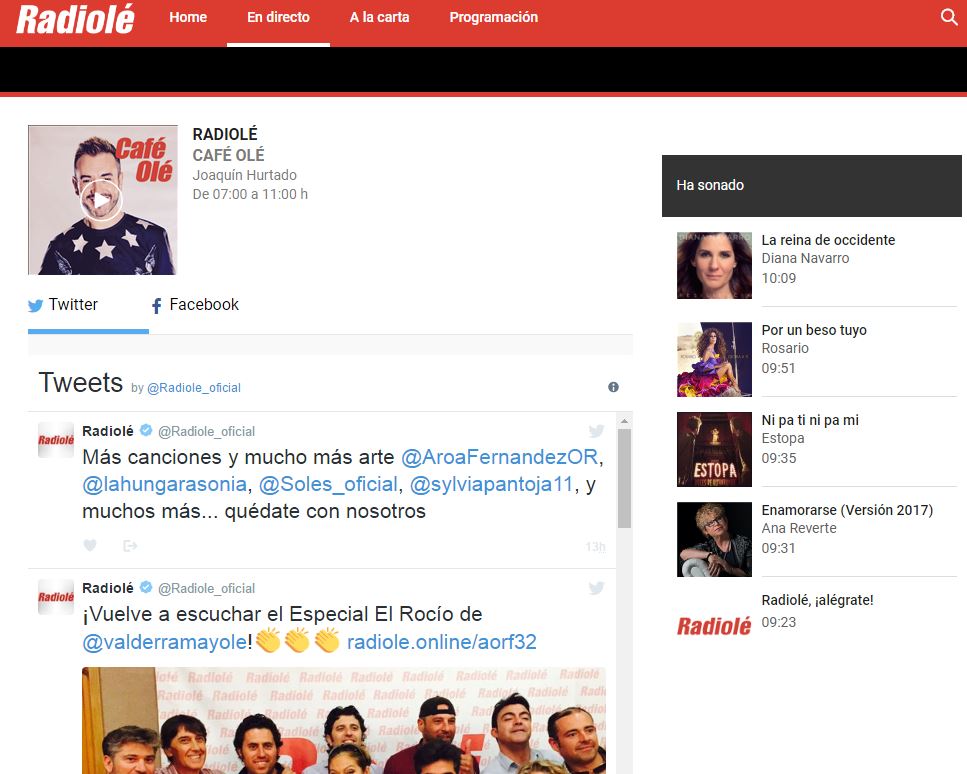Click Twitter bird icon on first tweet
967x774 pixels.
596,431
